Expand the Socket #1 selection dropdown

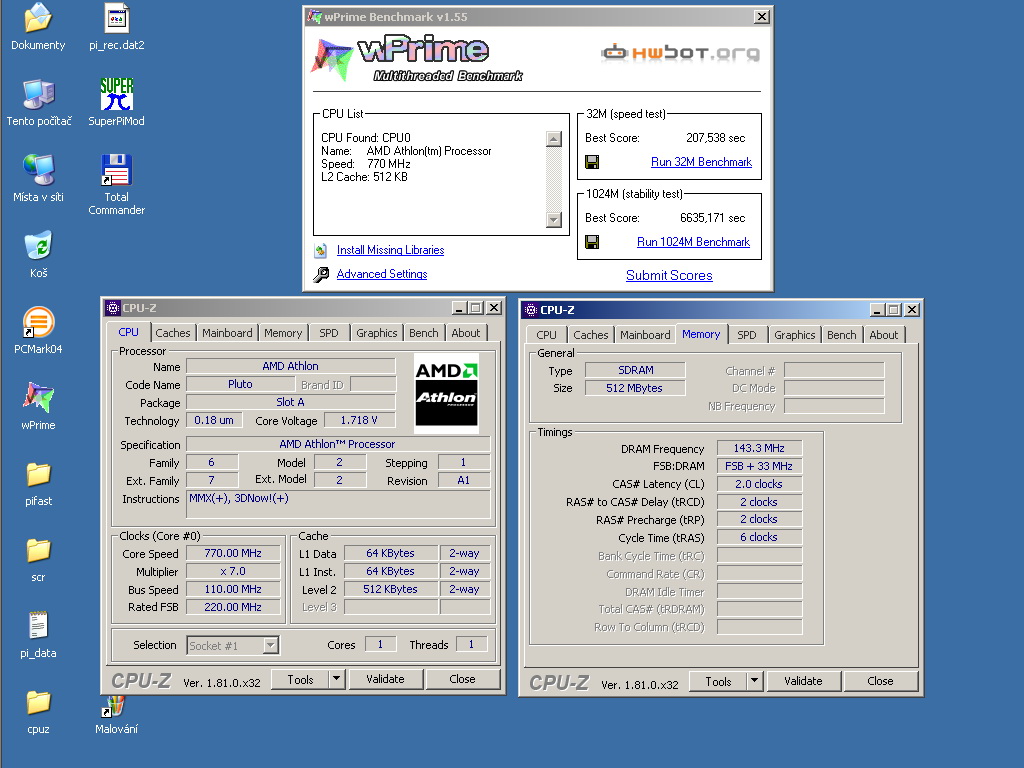(270, 646)
